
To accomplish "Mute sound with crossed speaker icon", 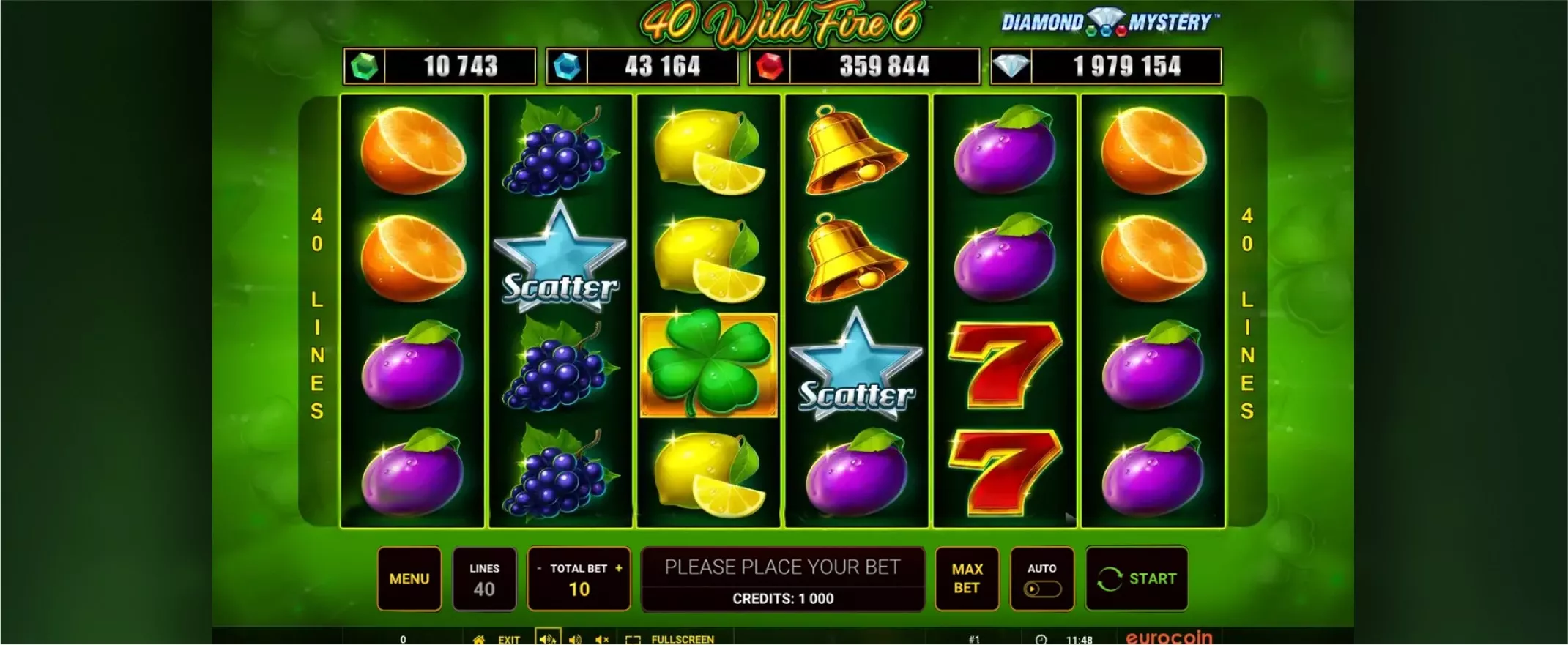I will click(x=602, y=639).
